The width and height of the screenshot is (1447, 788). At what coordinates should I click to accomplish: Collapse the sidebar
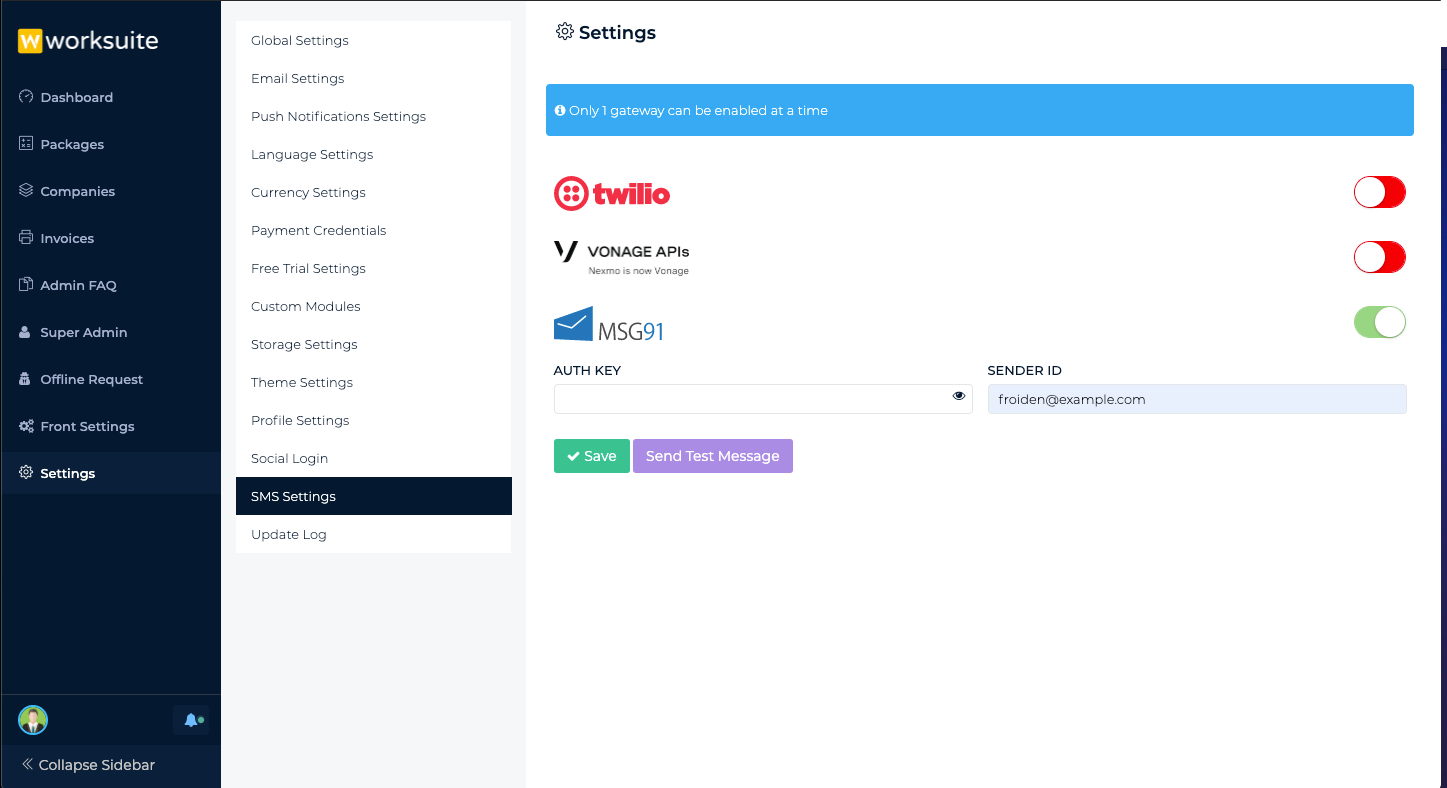click(x=88, y=765)
